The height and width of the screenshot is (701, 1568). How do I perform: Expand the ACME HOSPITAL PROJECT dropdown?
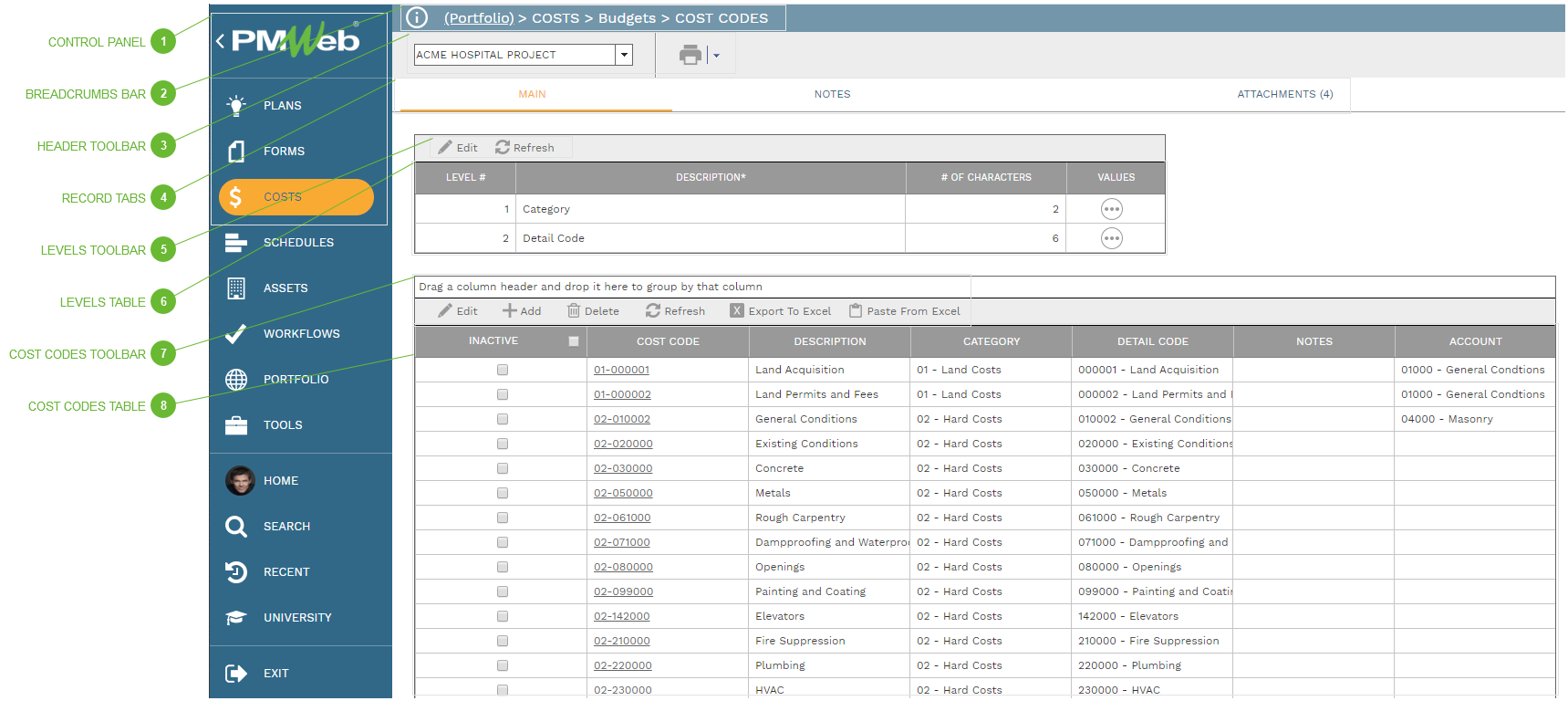click(625, 55)
